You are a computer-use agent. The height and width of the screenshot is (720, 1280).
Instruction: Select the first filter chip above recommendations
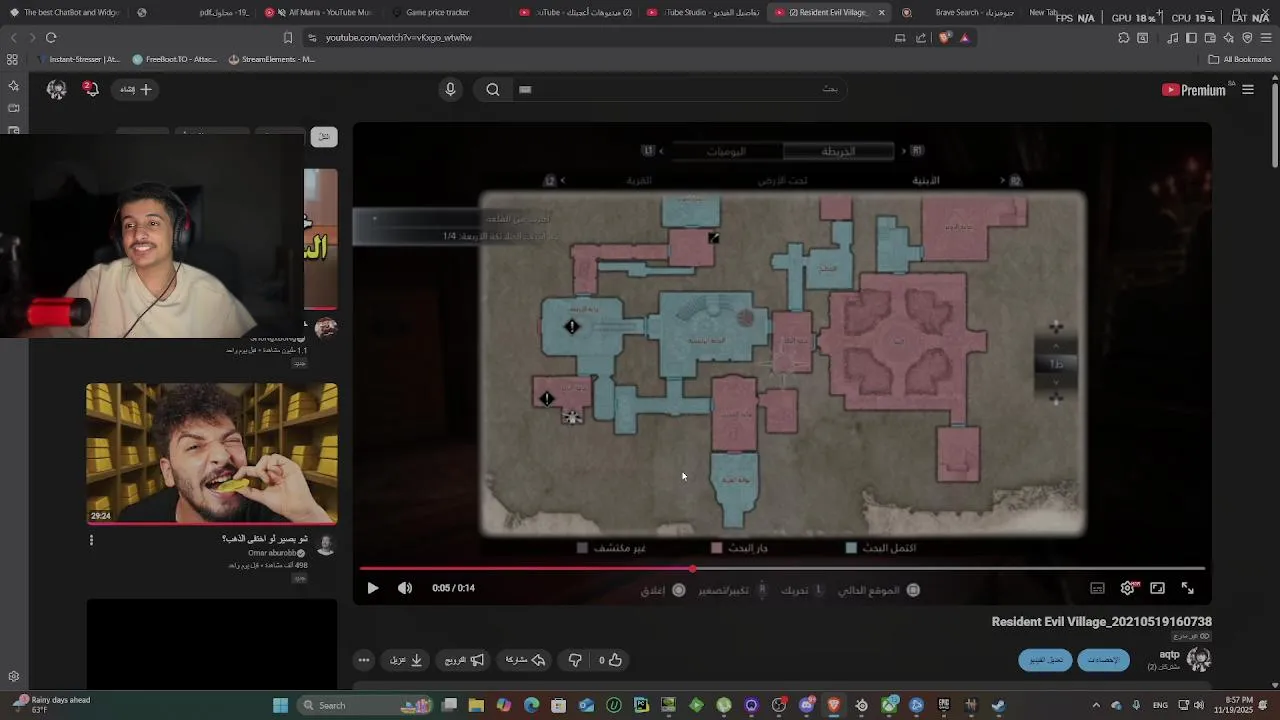[323, 136]
